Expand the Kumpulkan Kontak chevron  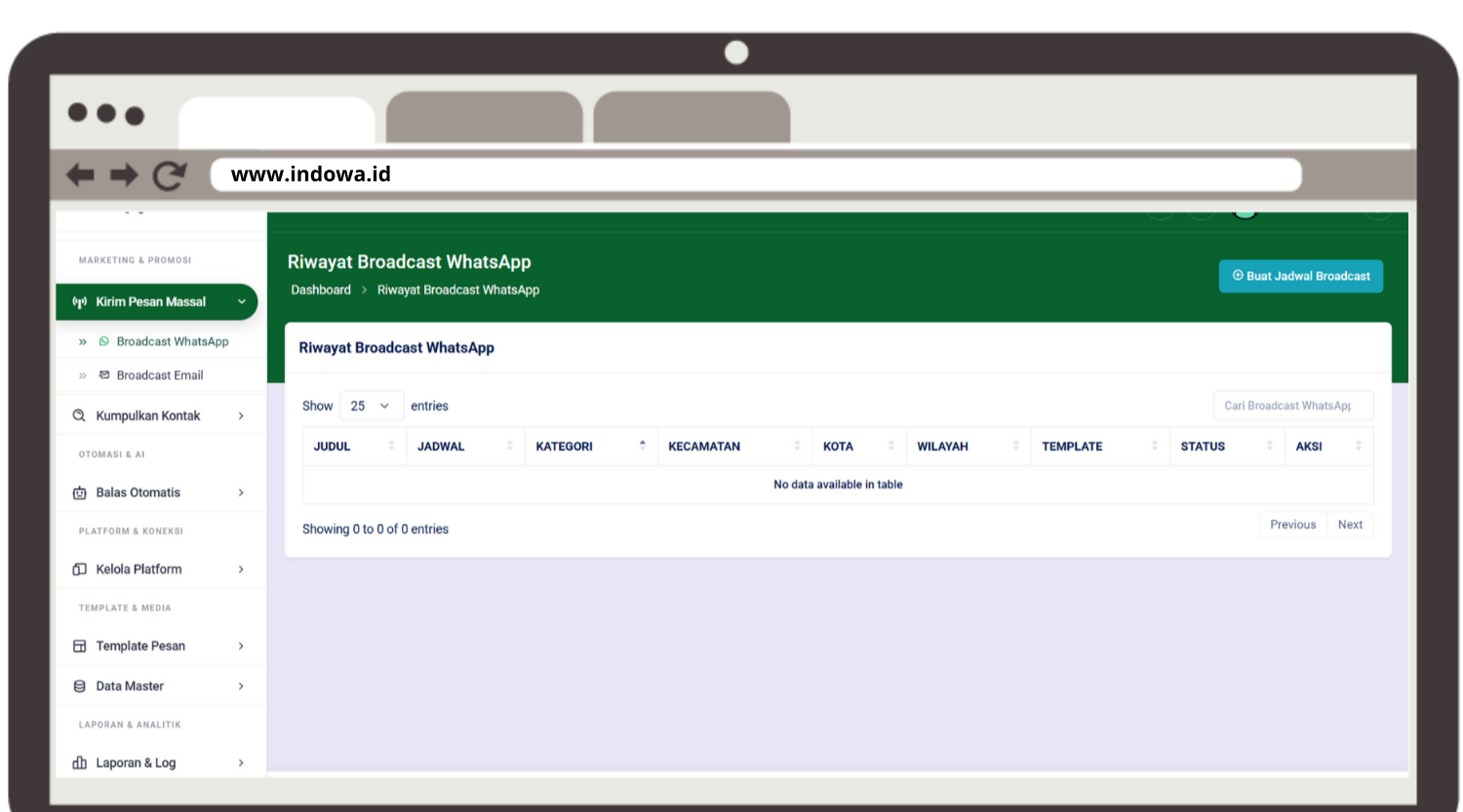241,415
